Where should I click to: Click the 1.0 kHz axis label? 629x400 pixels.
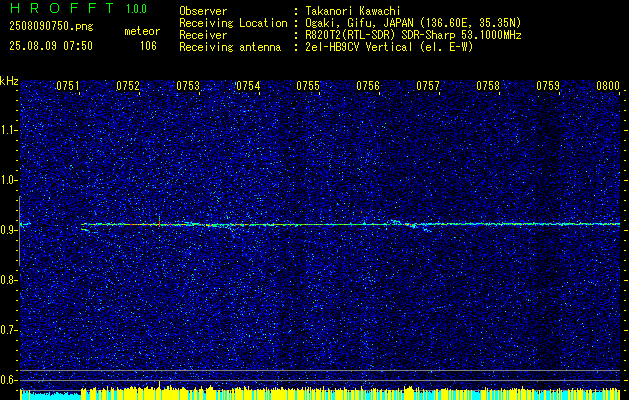tap(8, 180)
